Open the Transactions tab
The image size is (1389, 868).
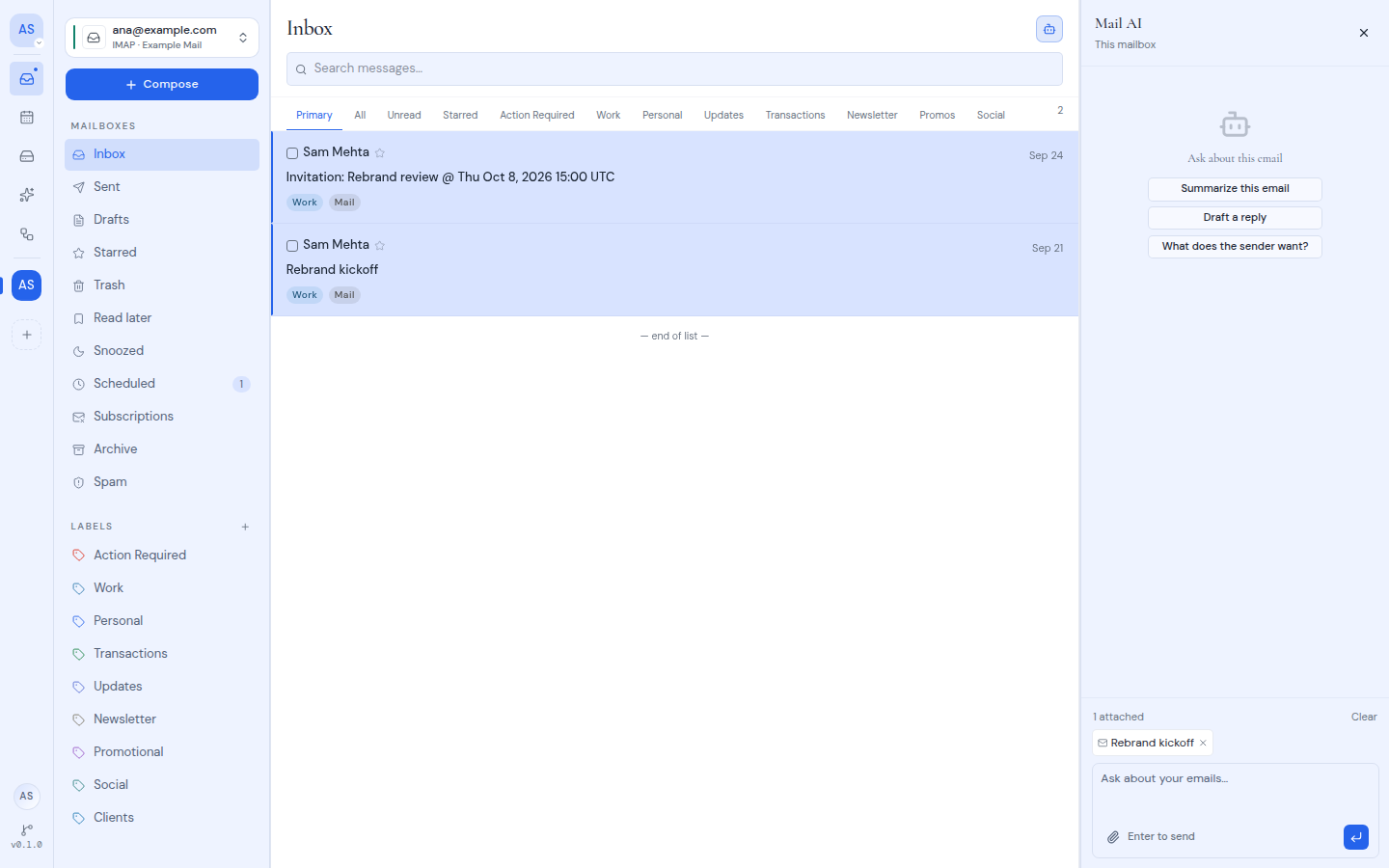(x=796, y=115)
